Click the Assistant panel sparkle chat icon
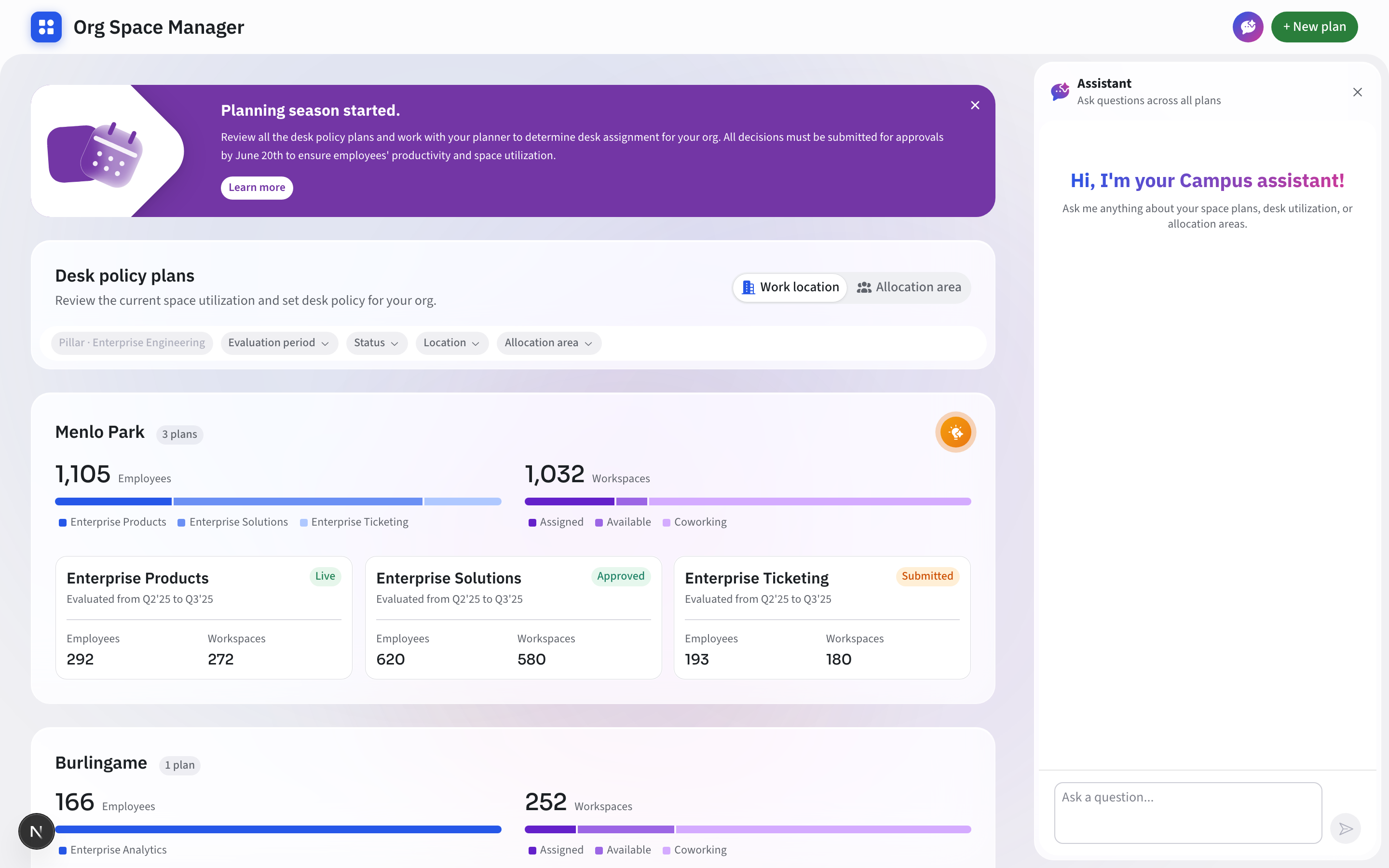1389x868 pixels. coord(1060,92)
